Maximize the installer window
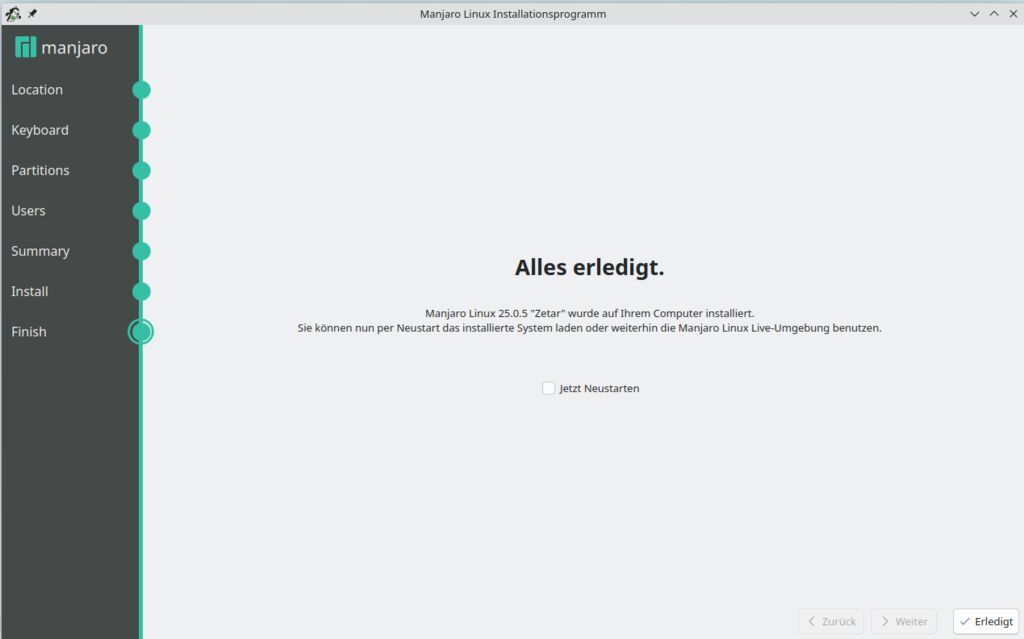1024x639 pixels. point(994,14)
